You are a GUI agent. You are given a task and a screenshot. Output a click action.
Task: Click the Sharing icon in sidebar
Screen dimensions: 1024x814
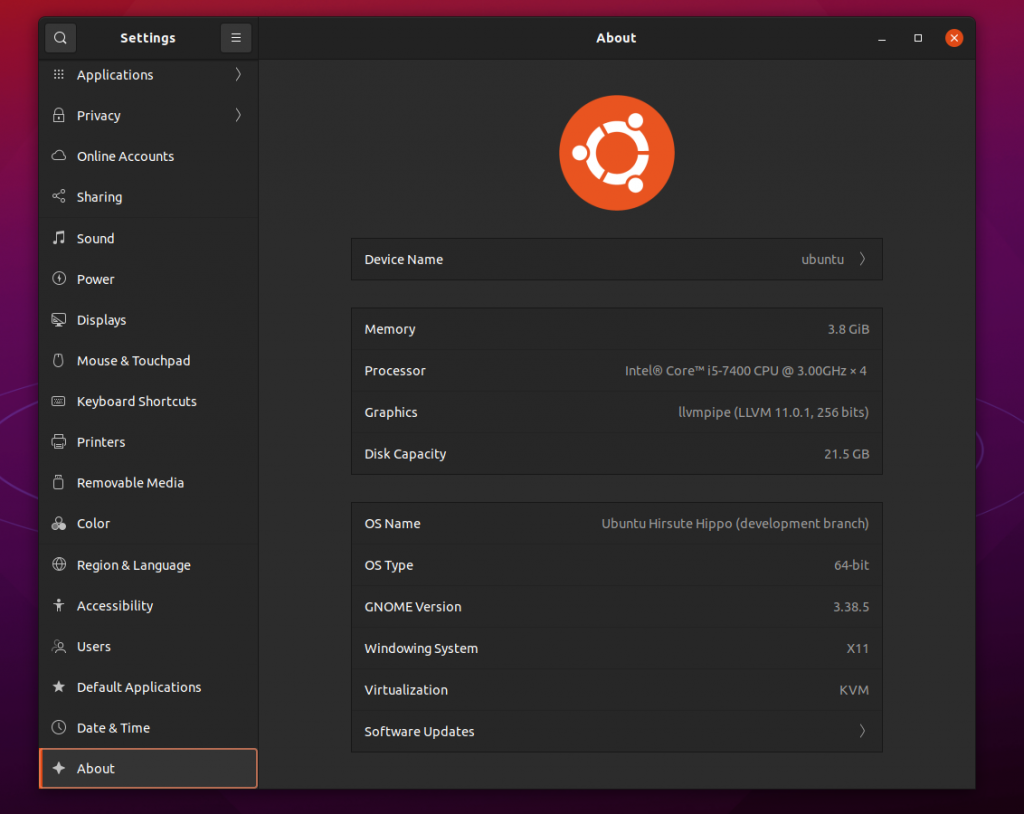click(58, 197)
